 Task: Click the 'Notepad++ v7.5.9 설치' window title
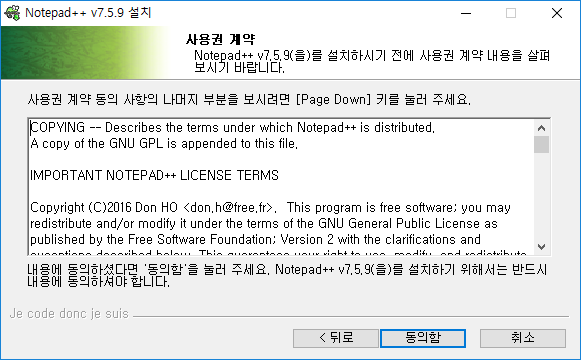88,13
